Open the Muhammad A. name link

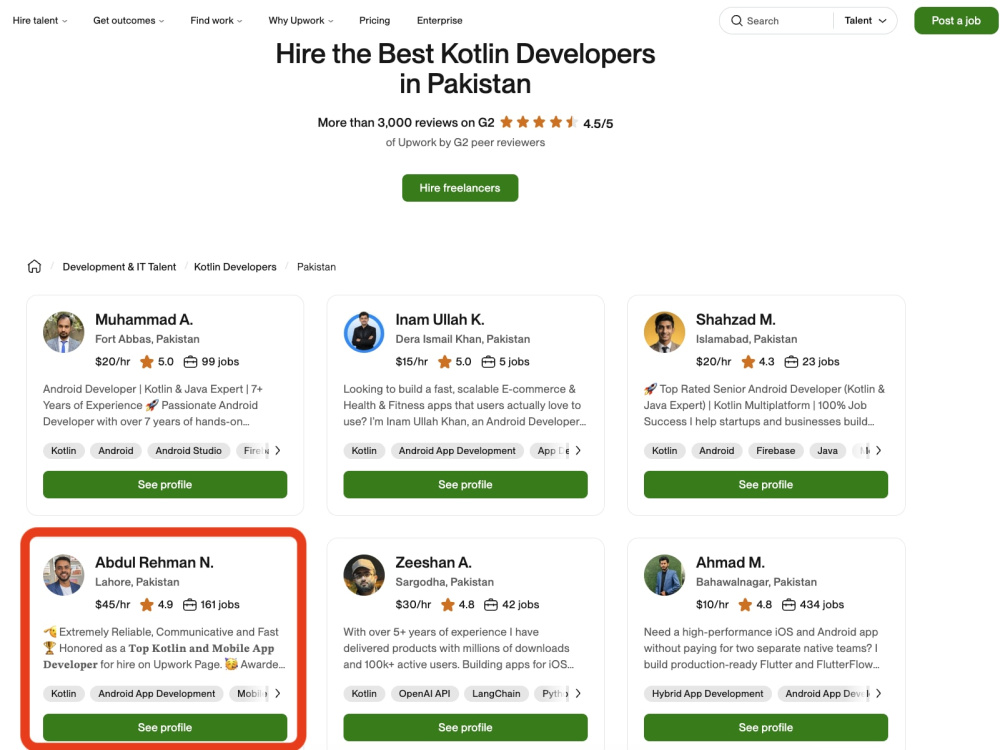tap(144, 320)
